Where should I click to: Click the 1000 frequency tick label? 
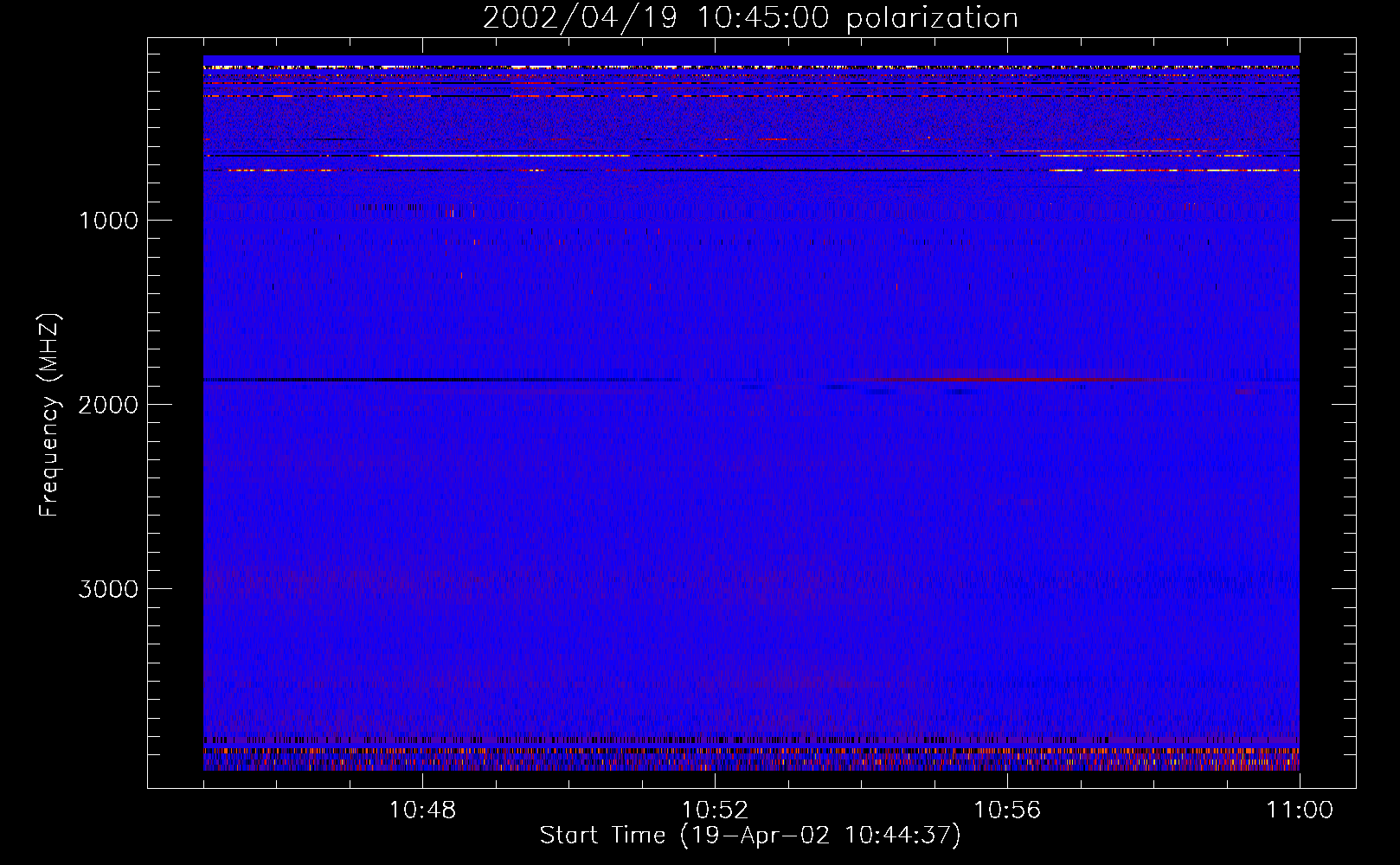pos(108,221)
